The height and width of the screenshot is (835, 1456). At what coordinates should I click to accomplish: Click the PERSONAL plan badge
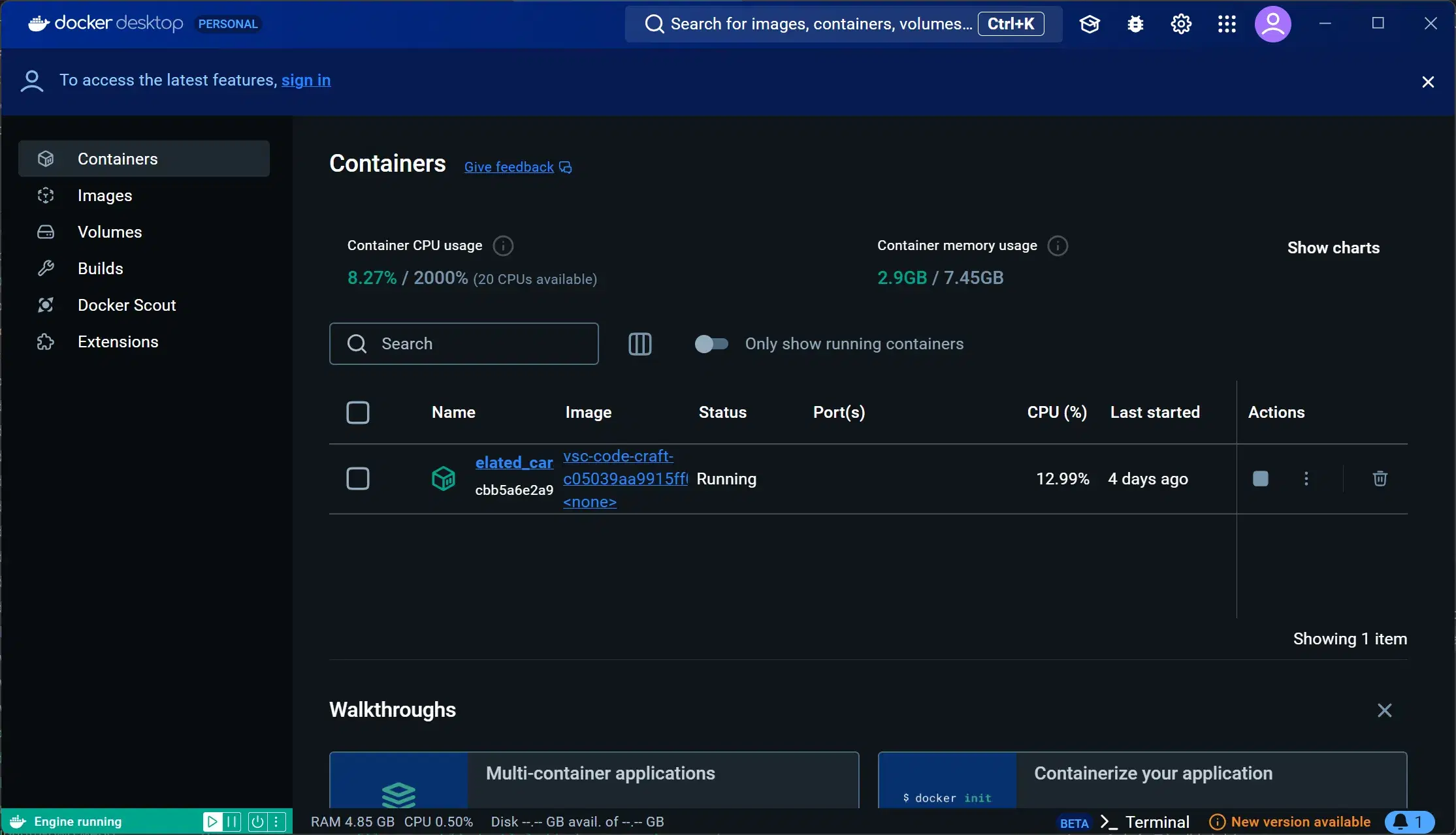click(228, 24)
